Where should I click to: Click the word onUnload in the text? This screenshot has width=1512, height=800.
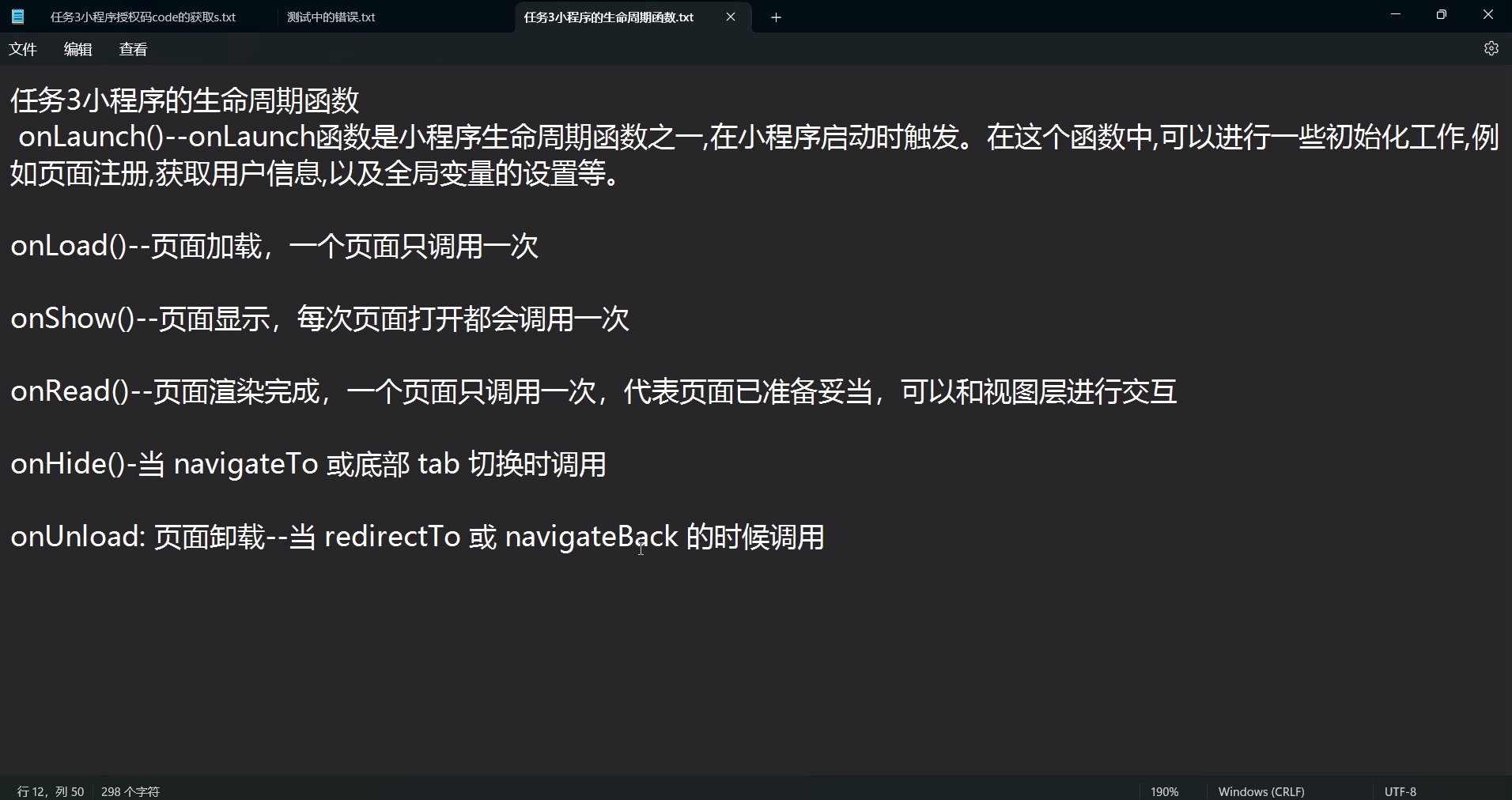75,537
